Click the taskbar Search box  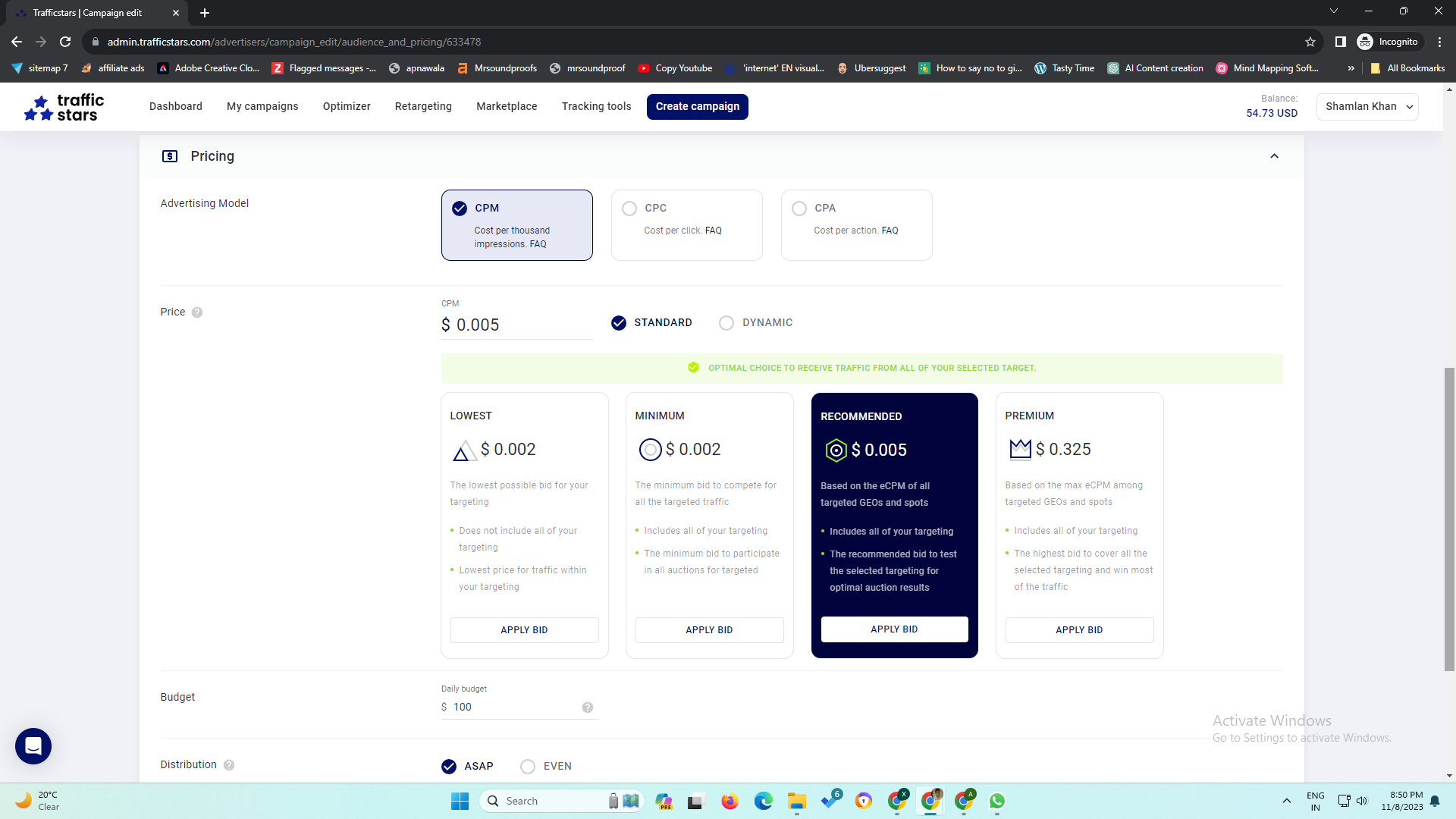click(561, 802)
